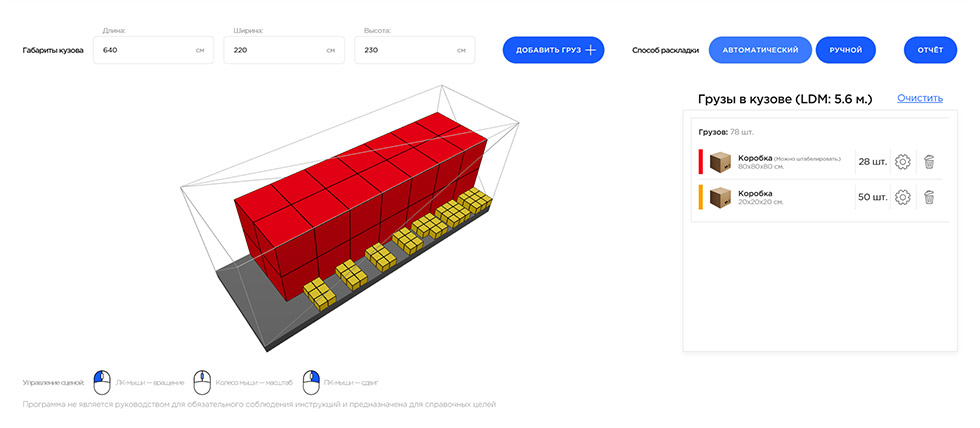
Task: Switch layout mode to Ручной
Action: [845, 49]
